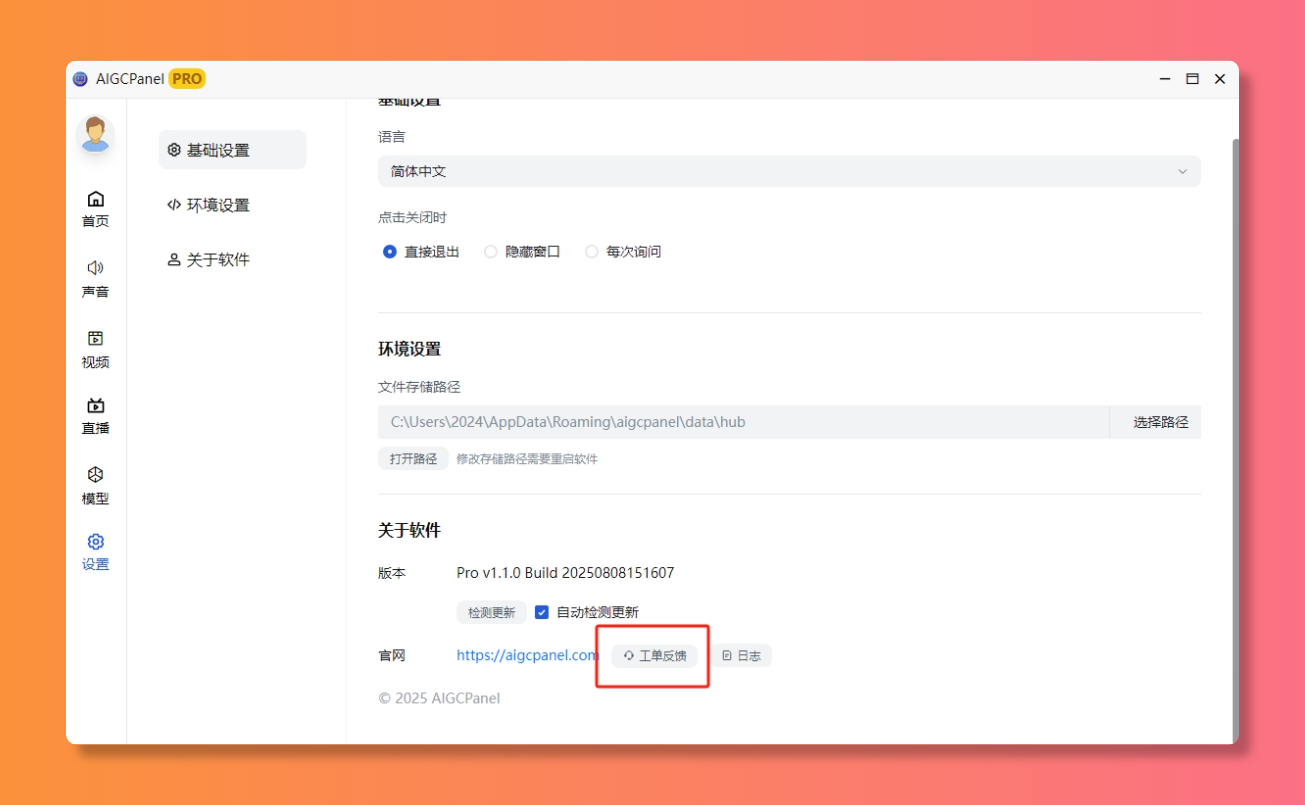1305x805 pixels.
Task: Switch to the 关于软件 tab
Action: 232,260
